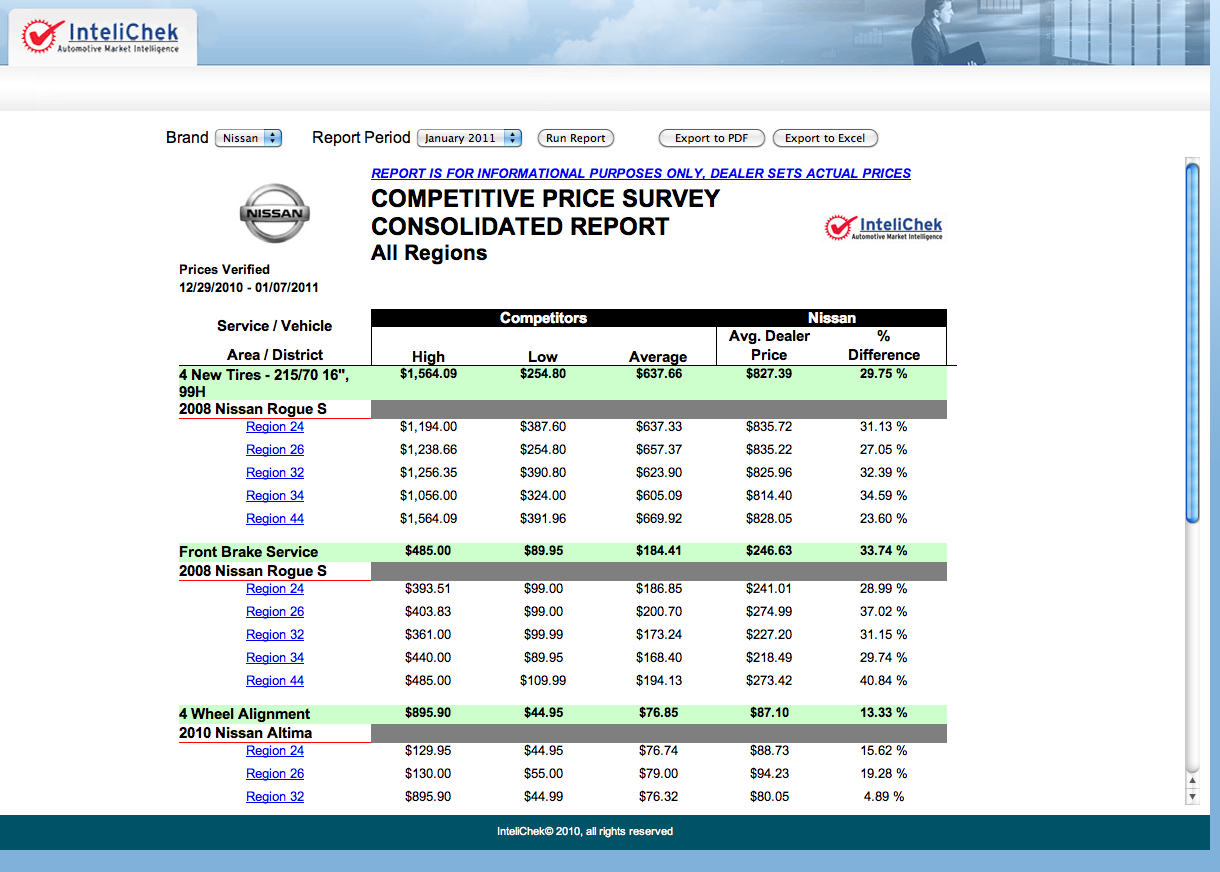This screenshot has height=872, width=1220.
Task: Open Region 24 under Front Brake Service
Action: pyautogui.click(x=275, y=589)
